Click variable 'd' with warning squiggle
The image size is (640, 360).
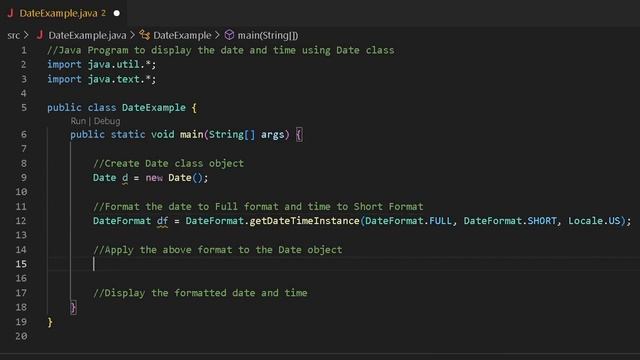125,178
